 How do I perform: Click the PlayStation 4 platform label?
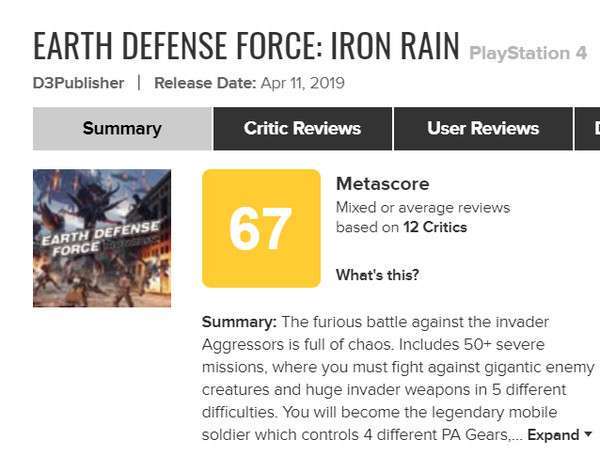tap(528, 53)
